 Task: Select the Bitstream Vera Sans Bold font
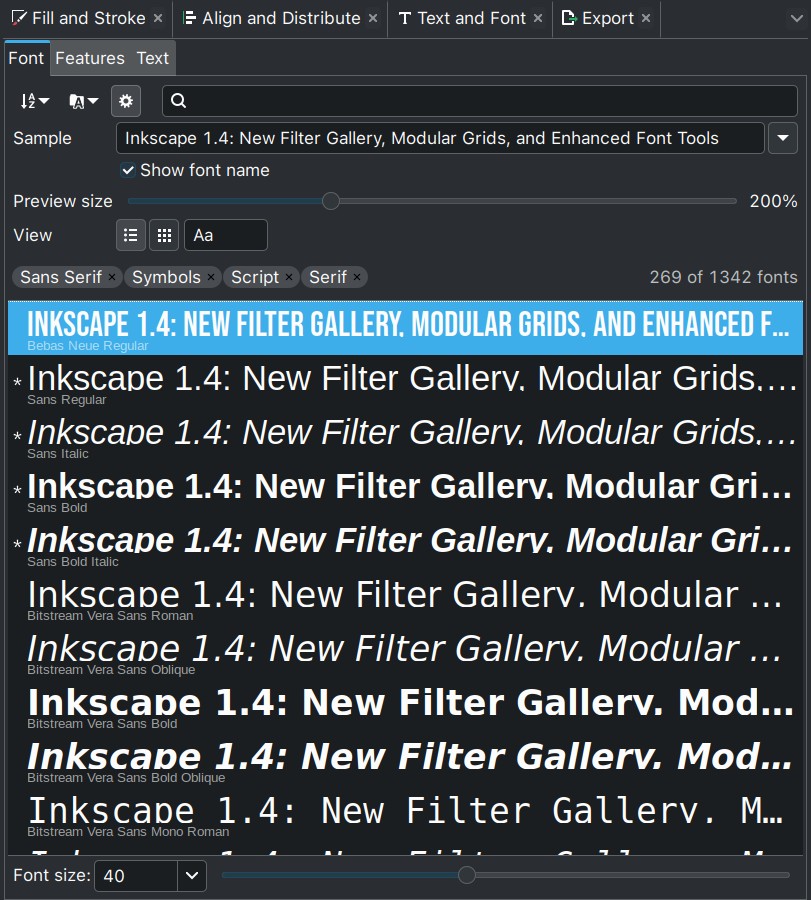coord(405,706)
